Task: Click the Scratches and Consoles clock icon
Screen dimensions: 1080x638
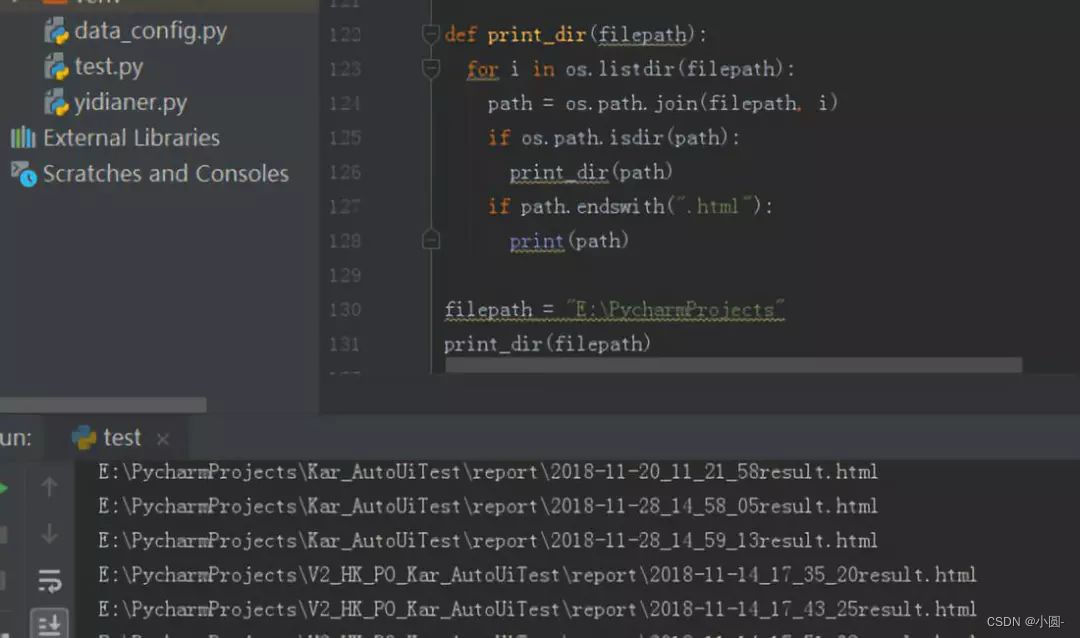Action: 23,174
